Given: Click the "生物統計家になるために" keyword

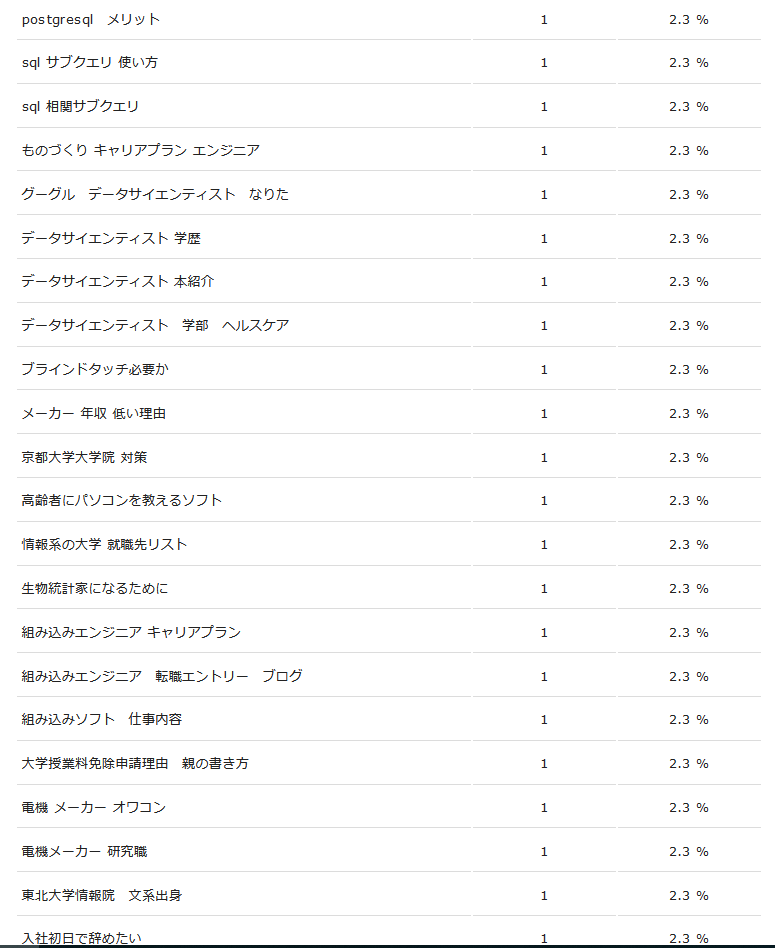Looking at the screenshot, I should point(95,588).
